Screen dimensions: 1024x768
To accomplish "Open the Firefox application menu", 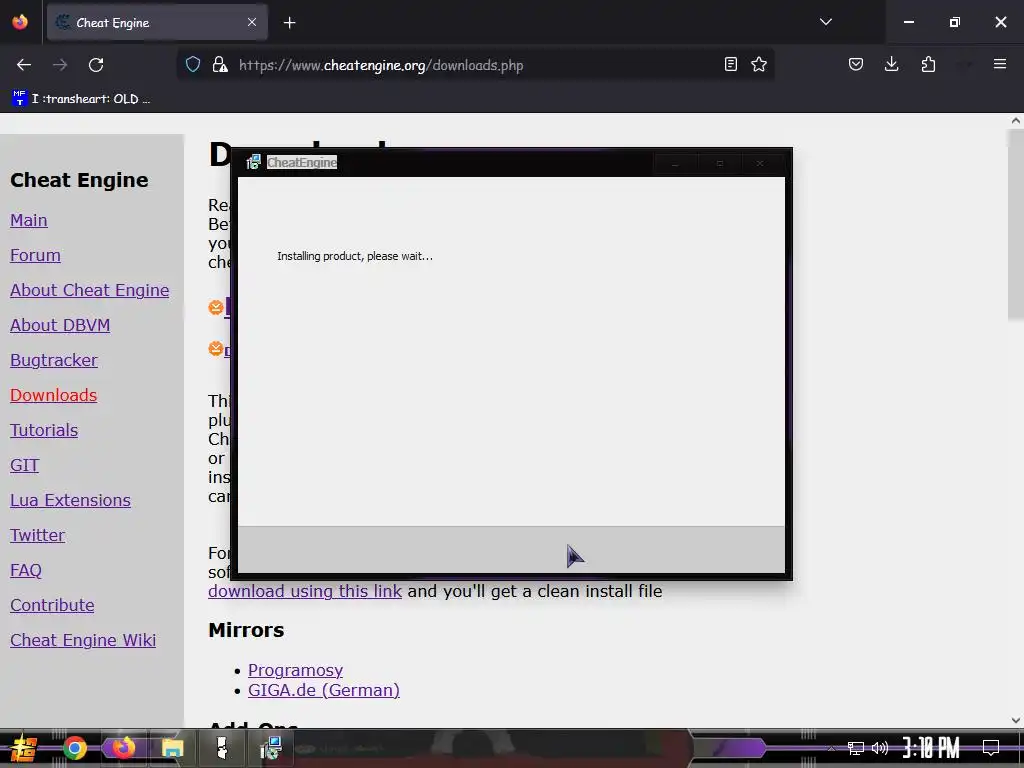I will (999, 64).
